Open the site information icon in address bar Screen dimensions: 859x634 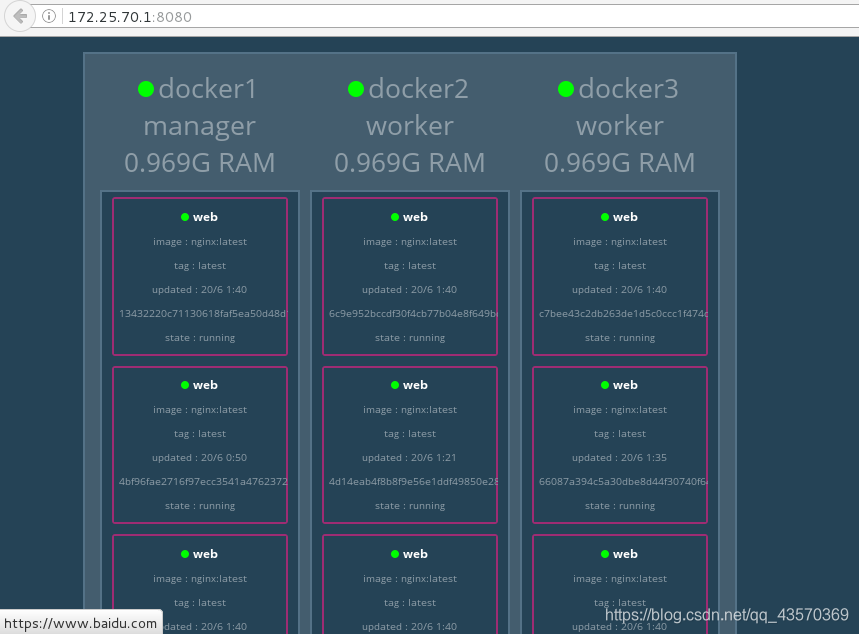[x=49, y=16]
